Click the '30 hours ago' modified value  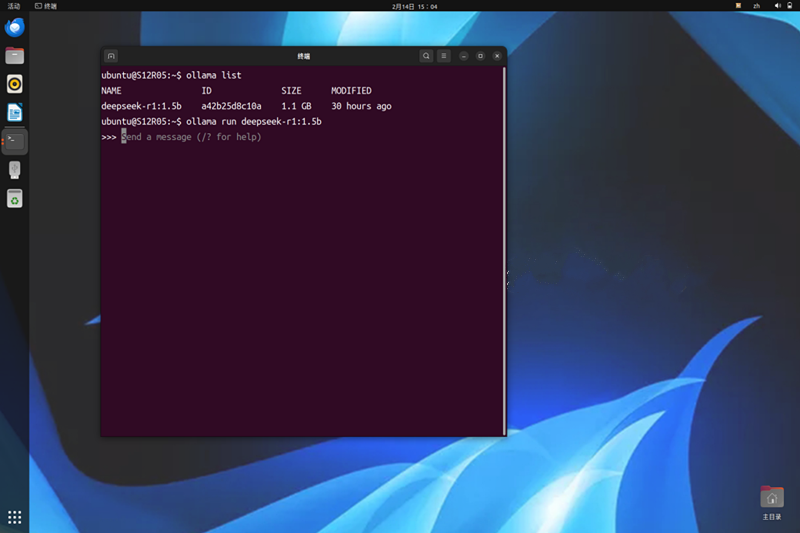[x=361, y=106]
